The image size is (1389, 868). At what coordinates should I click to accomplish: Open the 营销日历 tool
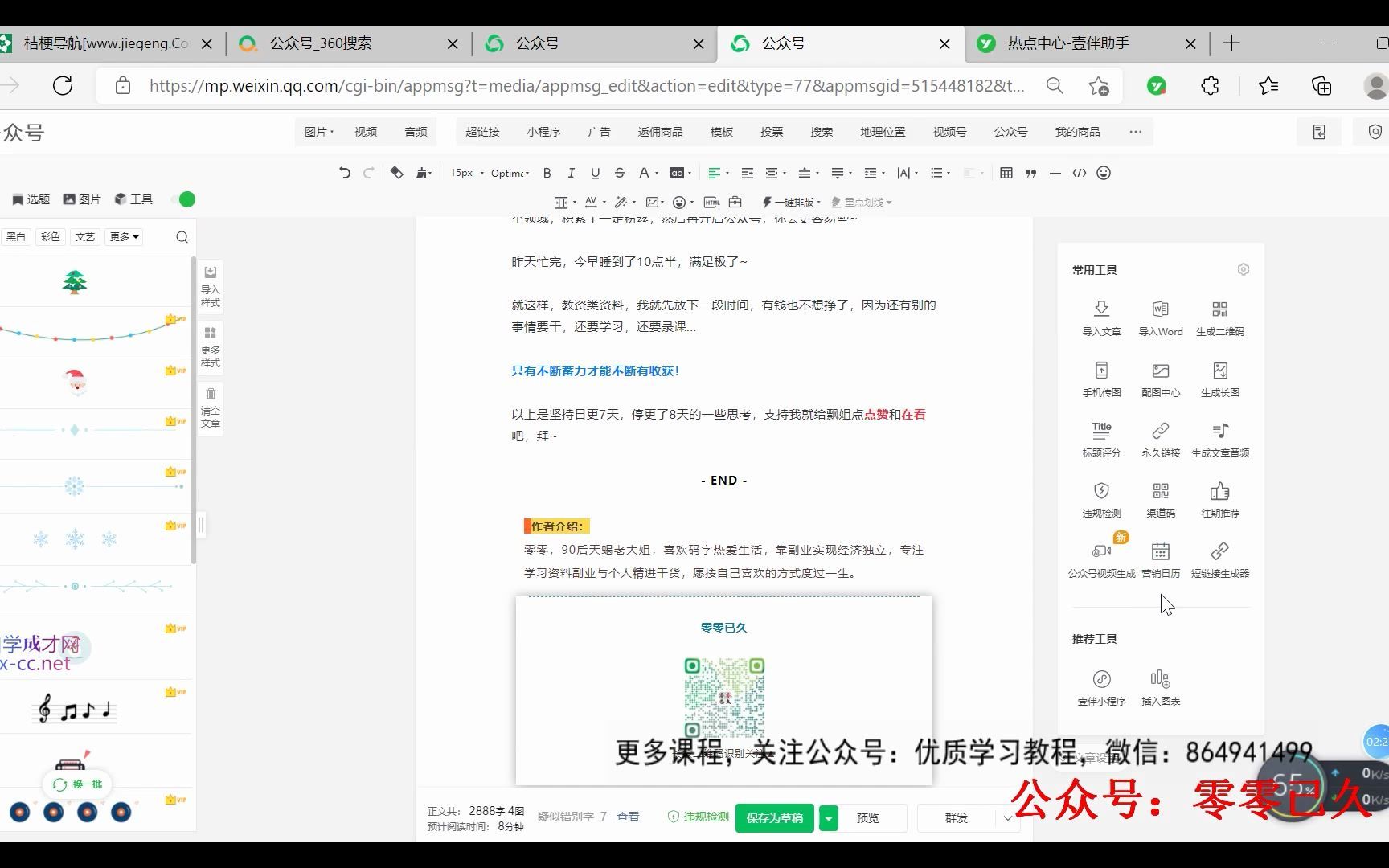click(1161, 560)
